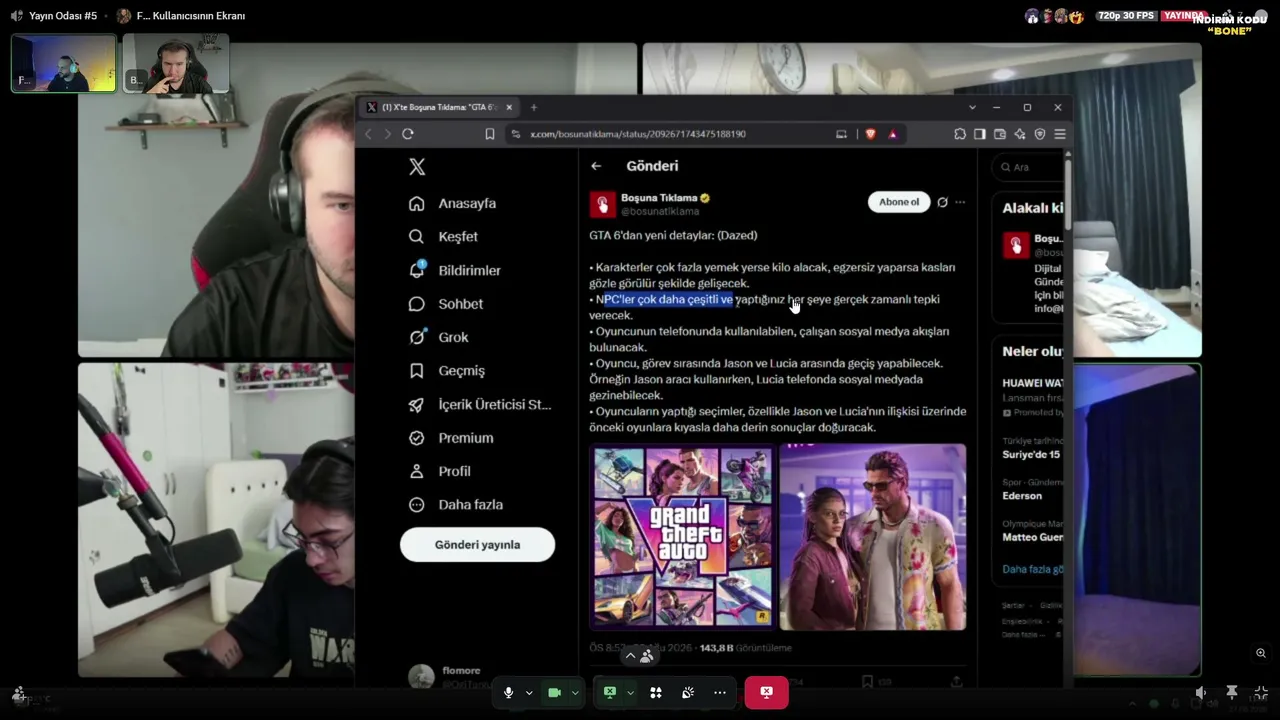
Task: Open the soundboard icon in call bar
Action: pyautogui.click(x=688, y=692)
